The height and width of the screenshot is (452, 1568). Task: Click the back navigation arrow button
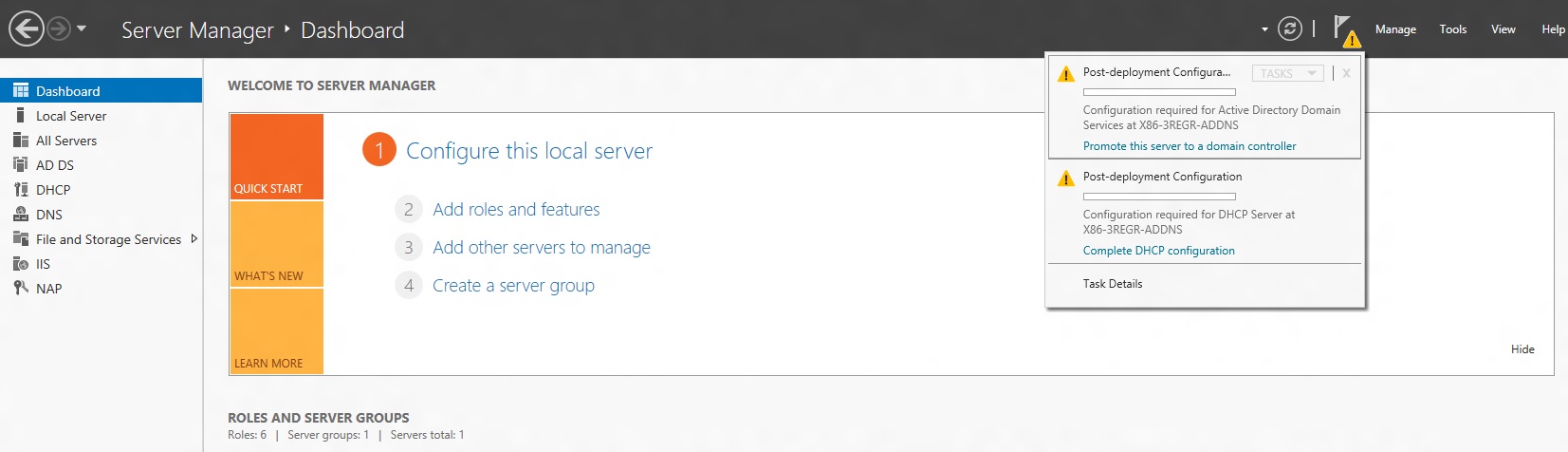point(27,28)
